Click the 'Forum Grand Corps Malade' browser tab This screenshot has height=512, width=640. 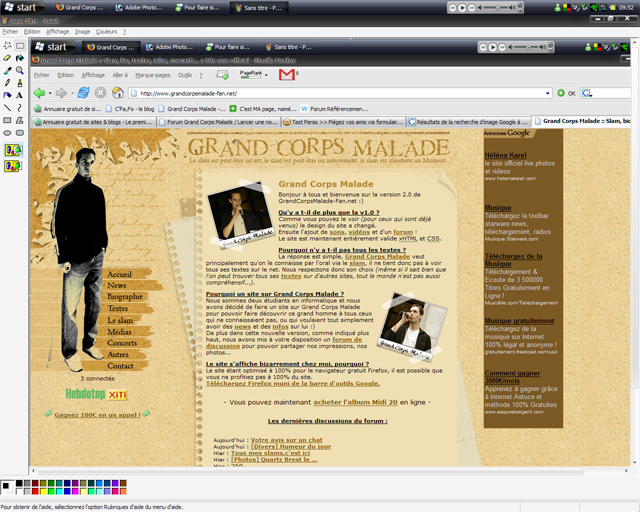pos(219,122)
